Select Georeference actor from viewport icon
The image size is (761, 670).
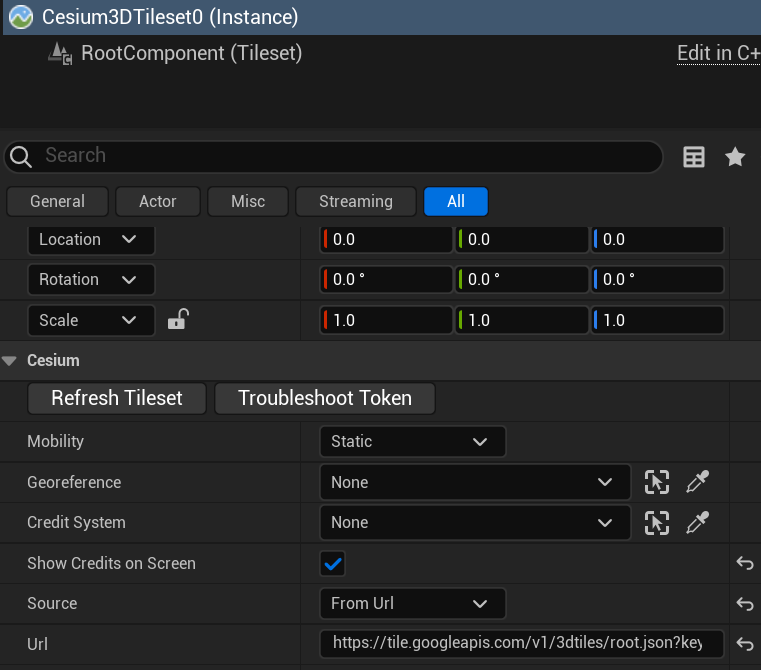[657, 482]
